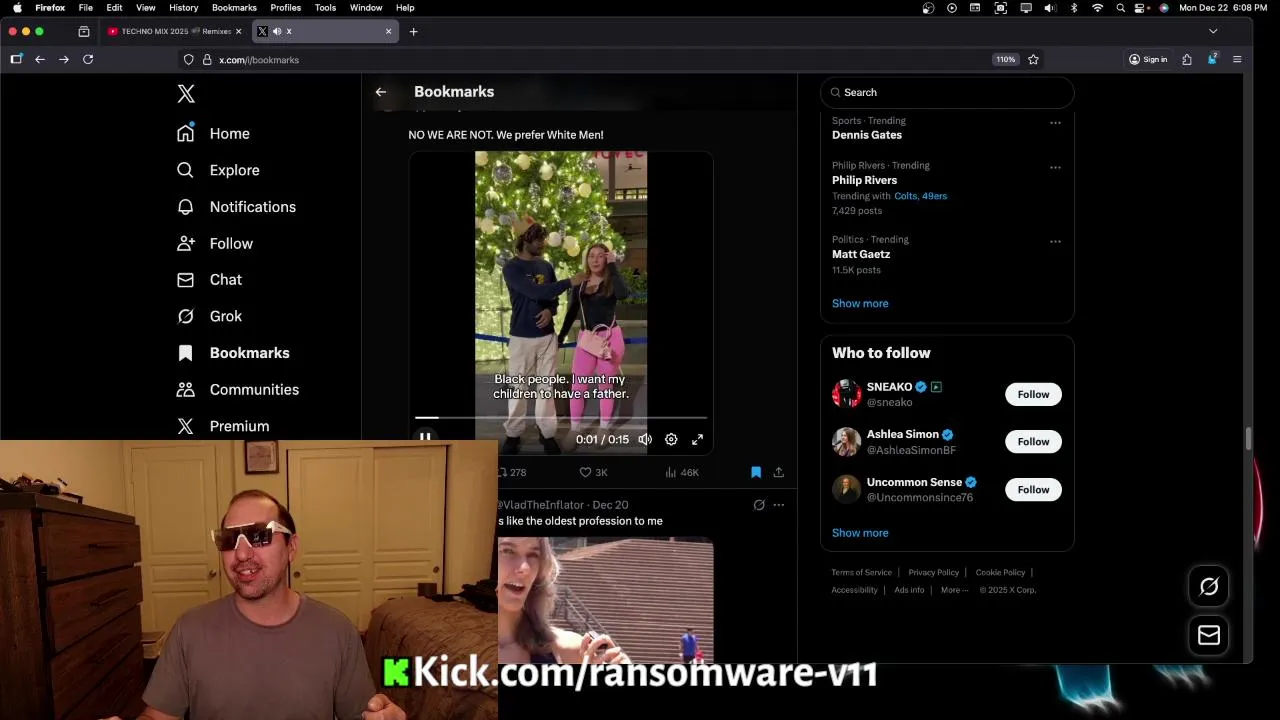This screenshot has width=1280, height=720.
Task: Show more Who to follow suggestions
Action: 860,533
